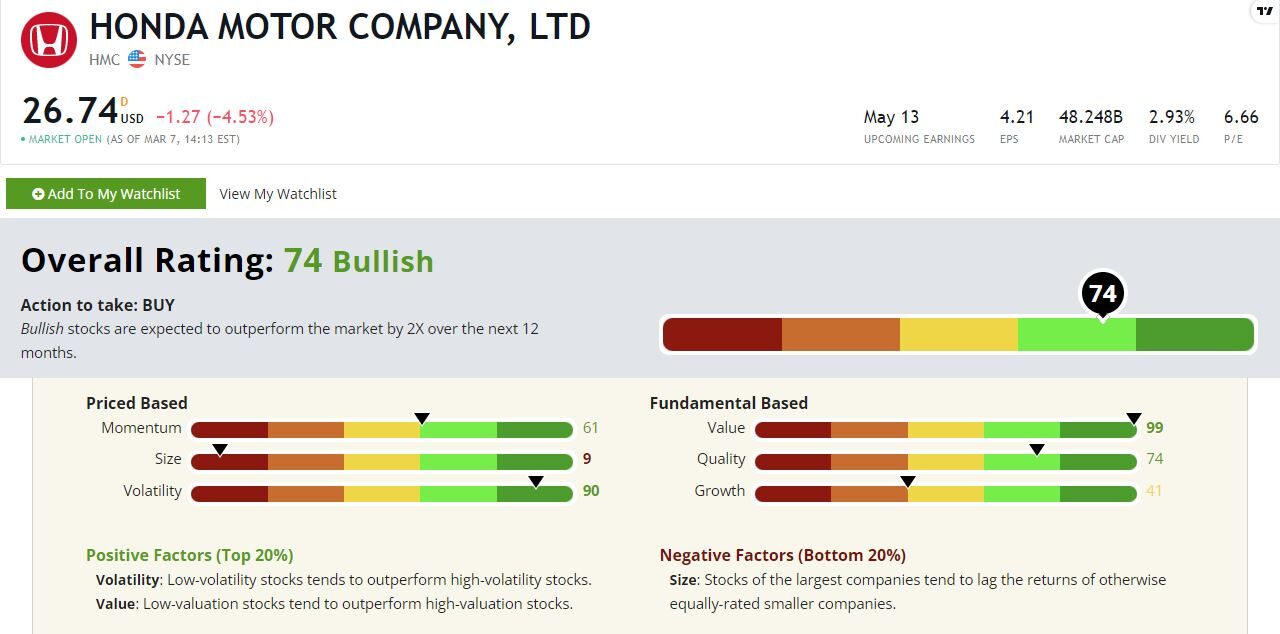Click the TradingView logo in the top corner
Viewport: 1280px width, 634px height.
(x=1267, y=11)
